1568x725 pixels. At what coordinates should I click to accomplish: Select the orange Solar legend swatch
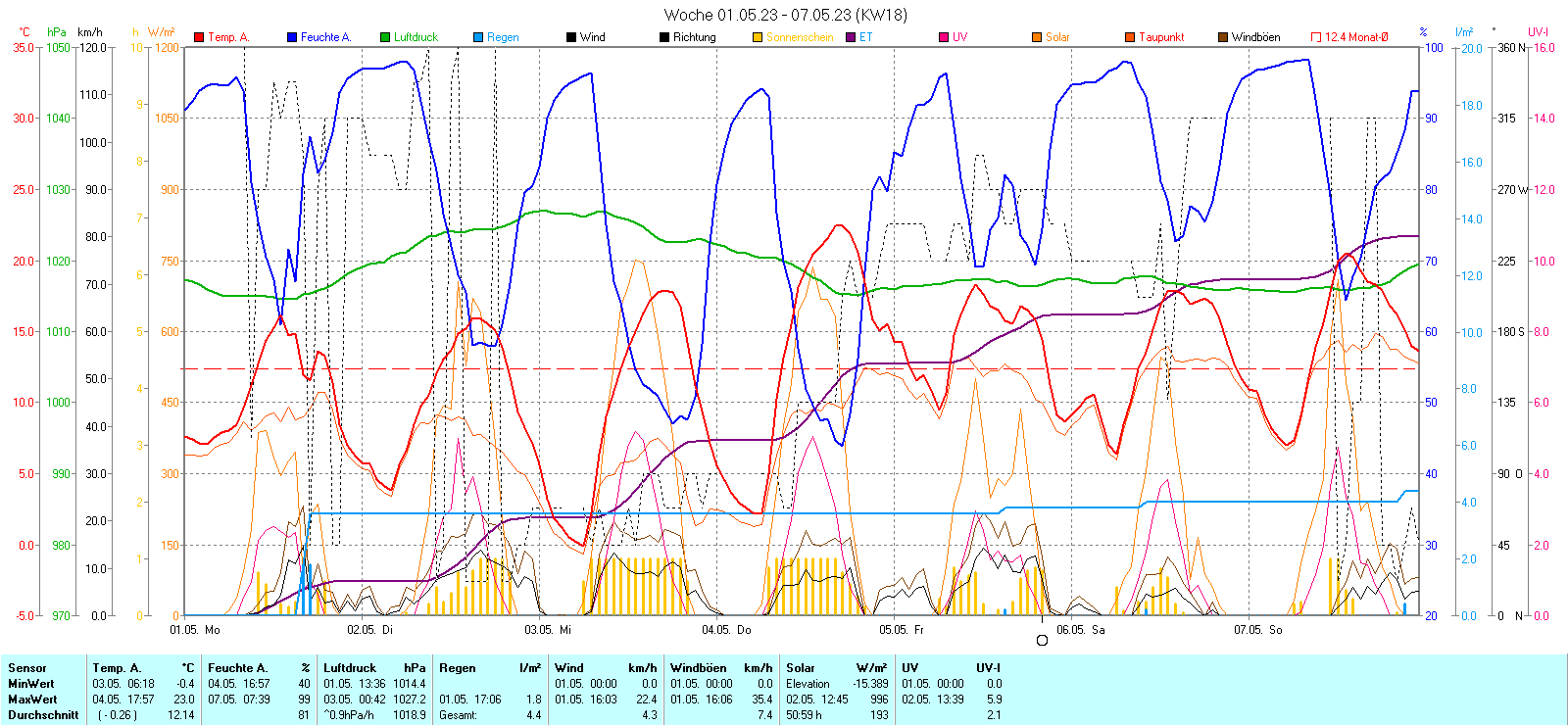tap(1037, 37)
